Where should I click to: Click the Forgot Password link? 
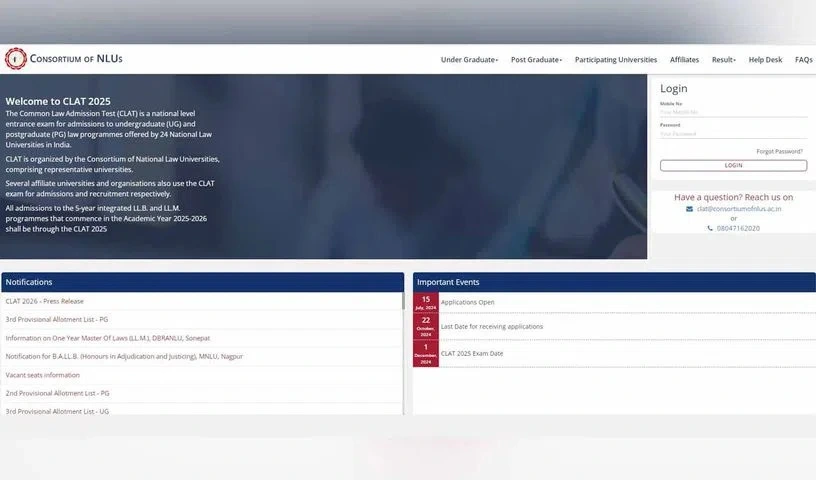coord(779,151)
